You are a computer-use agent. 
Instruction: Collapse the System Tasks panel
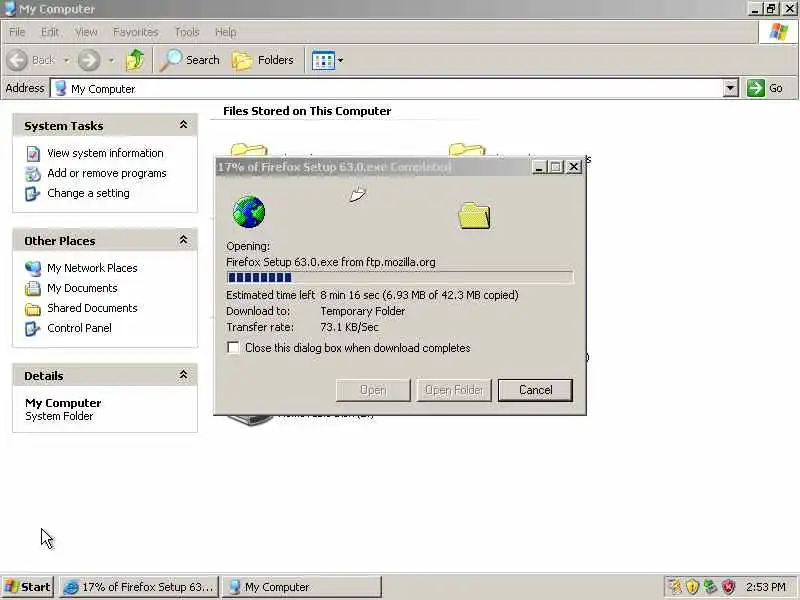[183, 125]
